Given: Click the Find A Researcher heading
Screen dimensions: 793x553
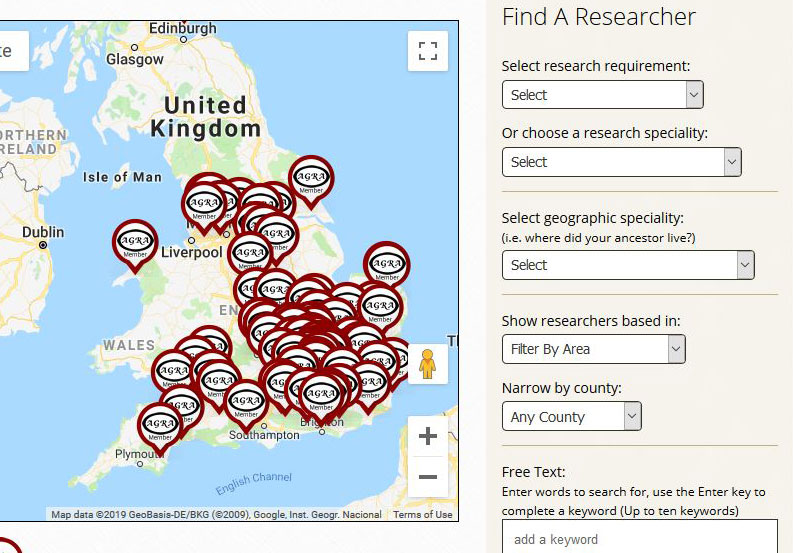Looking at the screenshot, I should click(599, 17).
